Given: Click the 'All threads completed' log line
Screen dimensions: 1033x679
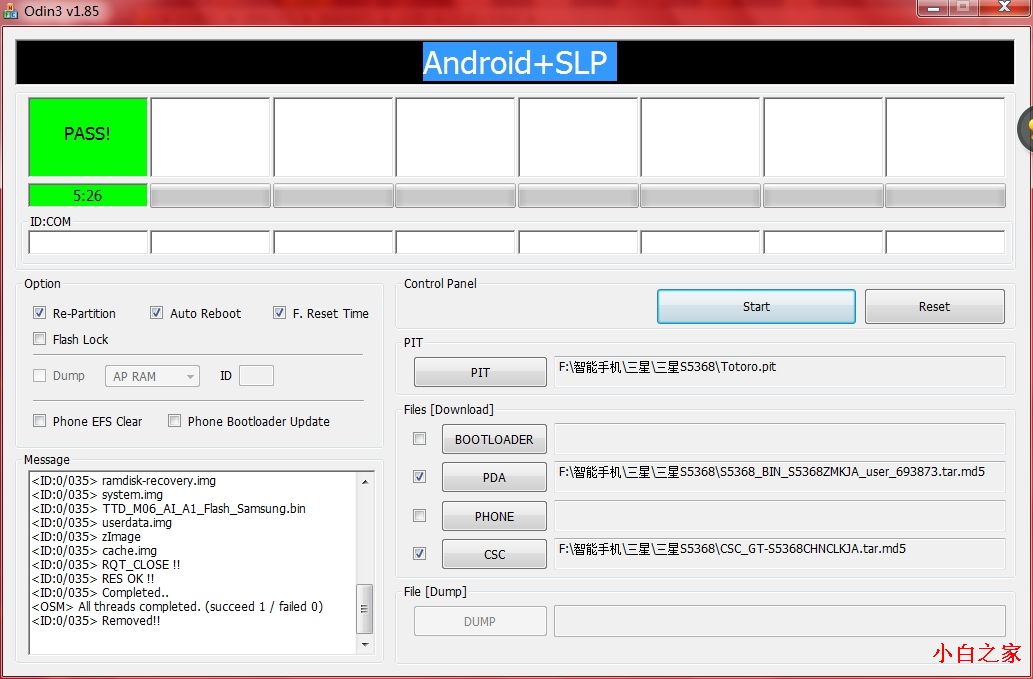Looking at the screenshot, I should (x=178, y=607).
